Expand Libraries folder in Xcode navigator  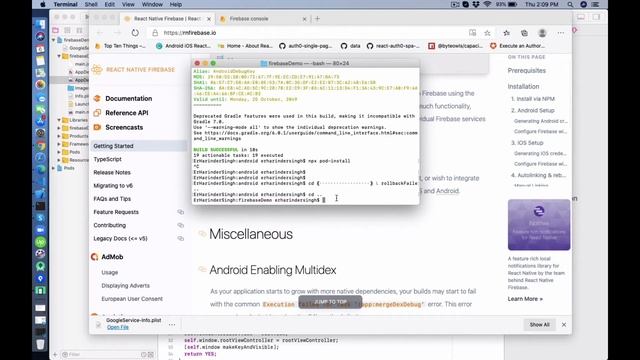[x=59, y=120]
